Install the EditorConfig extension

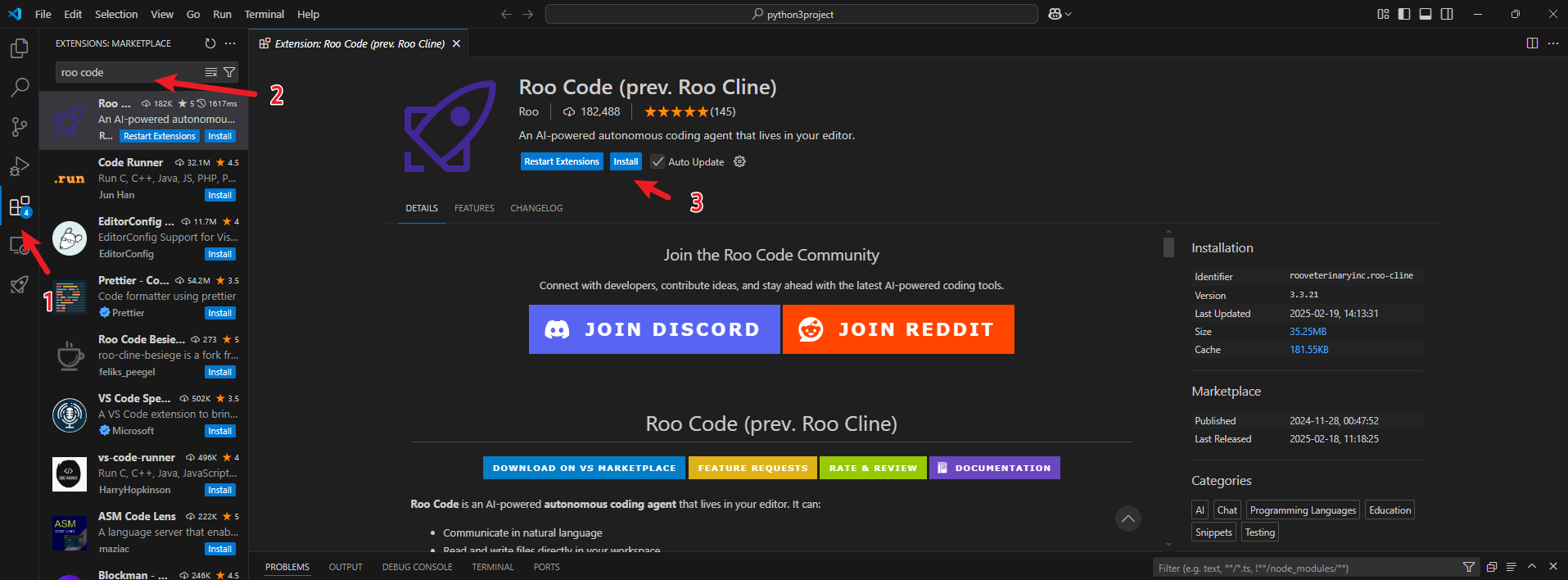point(219,254)
